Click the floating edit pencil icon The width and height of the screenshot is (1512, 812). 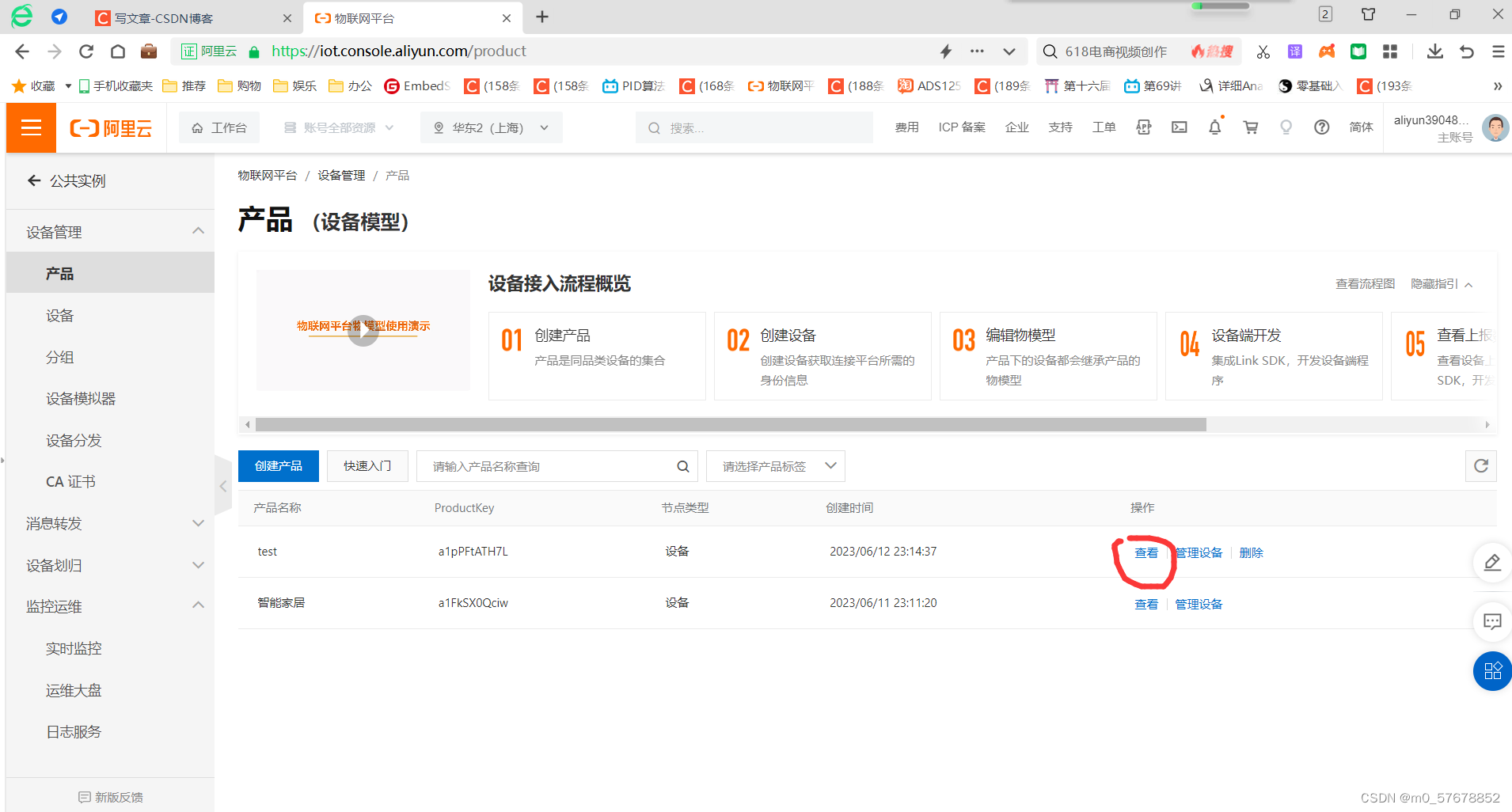1492,563
